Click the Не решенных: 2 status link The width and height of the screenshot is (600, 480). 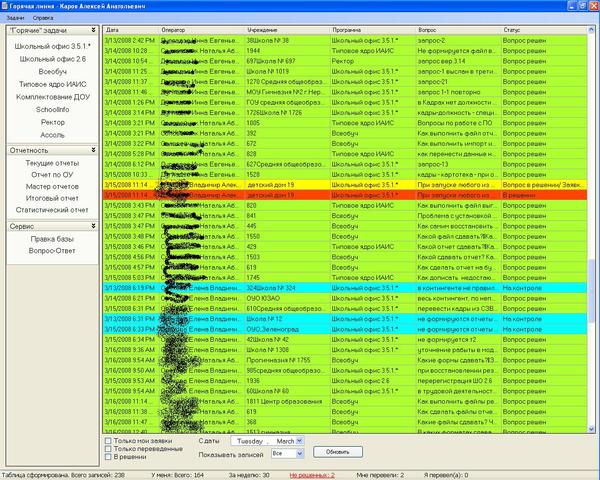pyautogui.click(x=312, y=474)
